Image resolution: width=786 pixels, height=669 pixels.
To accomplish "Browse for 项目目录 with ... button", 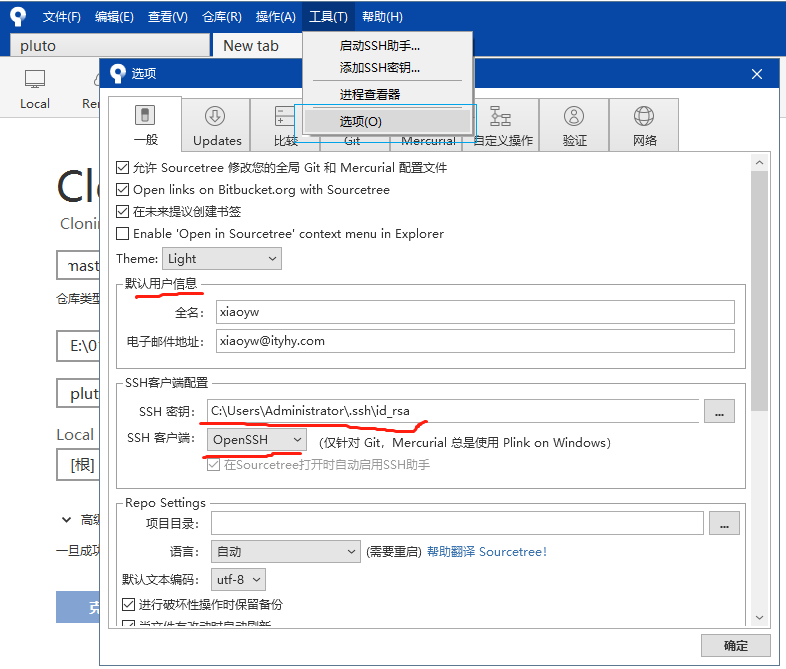I will click(724, 523).
